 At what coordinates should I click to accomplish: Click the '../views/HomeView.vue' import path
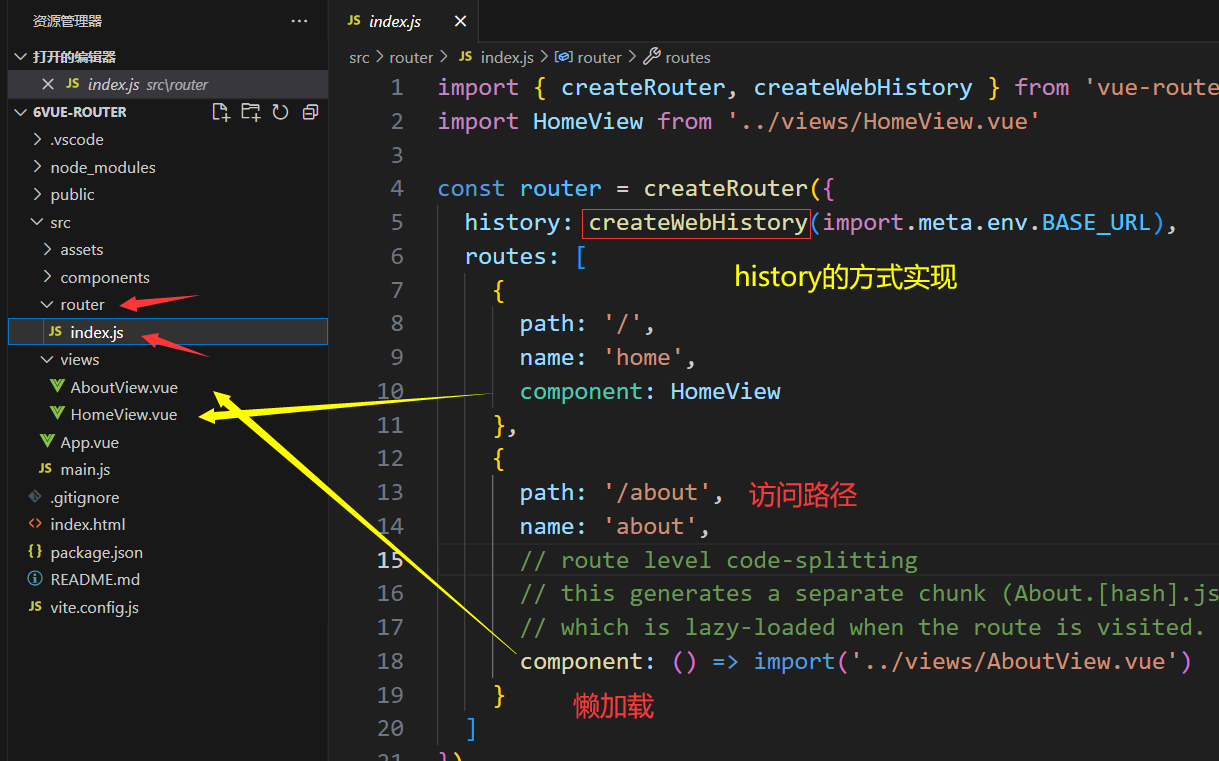click(x=884, y=121)
